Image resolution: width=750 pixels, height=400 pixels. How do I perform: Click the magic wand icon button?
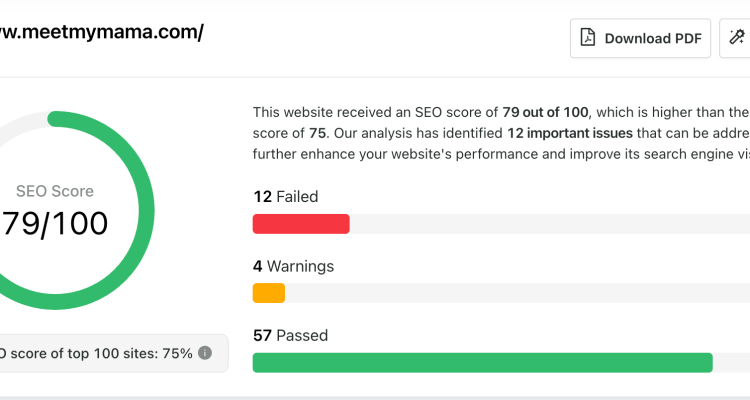736,38
